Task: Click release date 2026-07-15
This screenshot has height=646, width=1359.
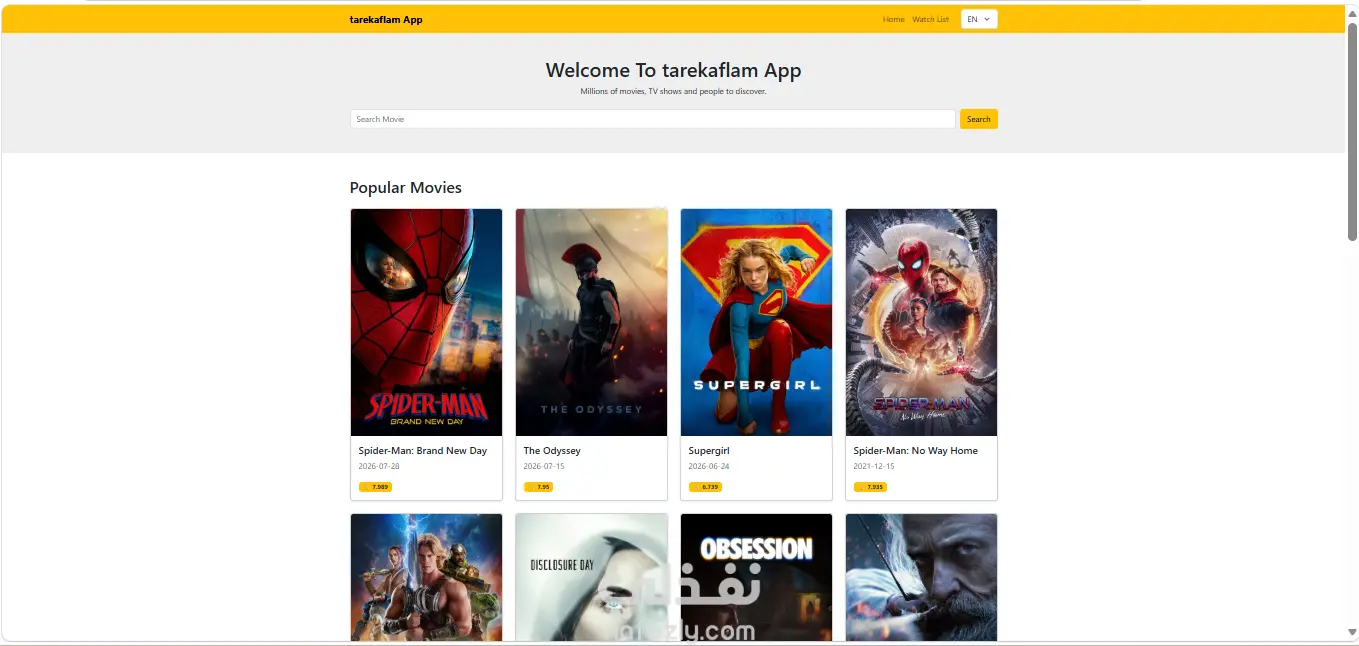Action: [x=544, y=466]
